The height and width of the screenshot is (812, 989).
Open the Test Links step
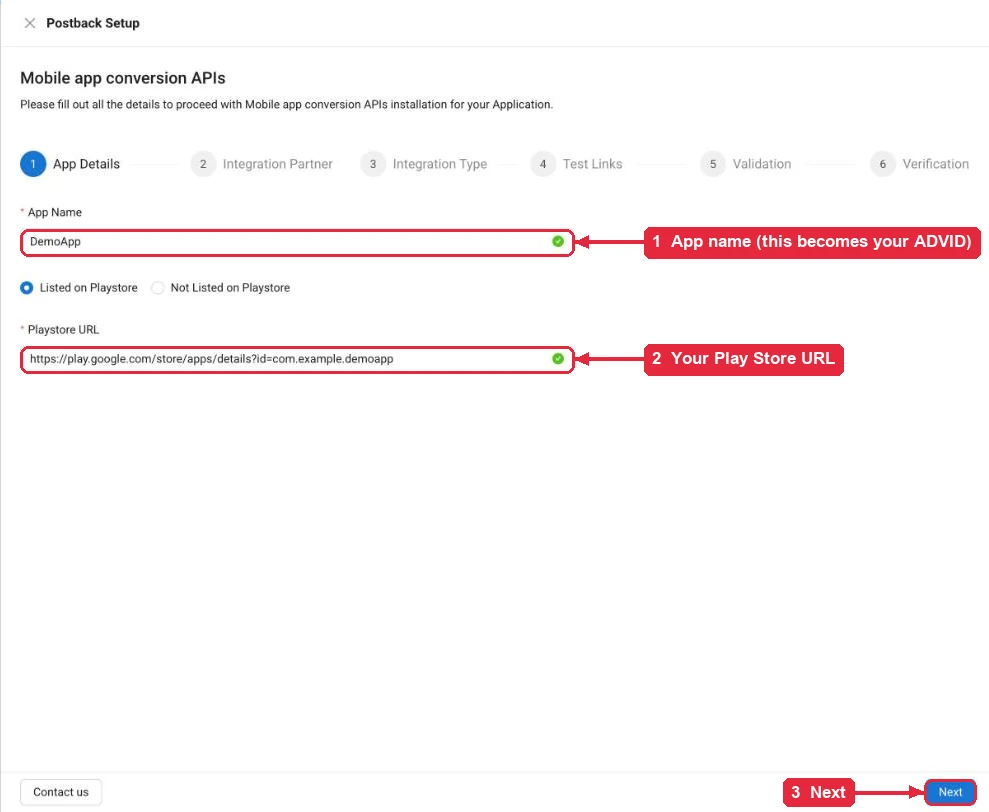coord(576,164)
